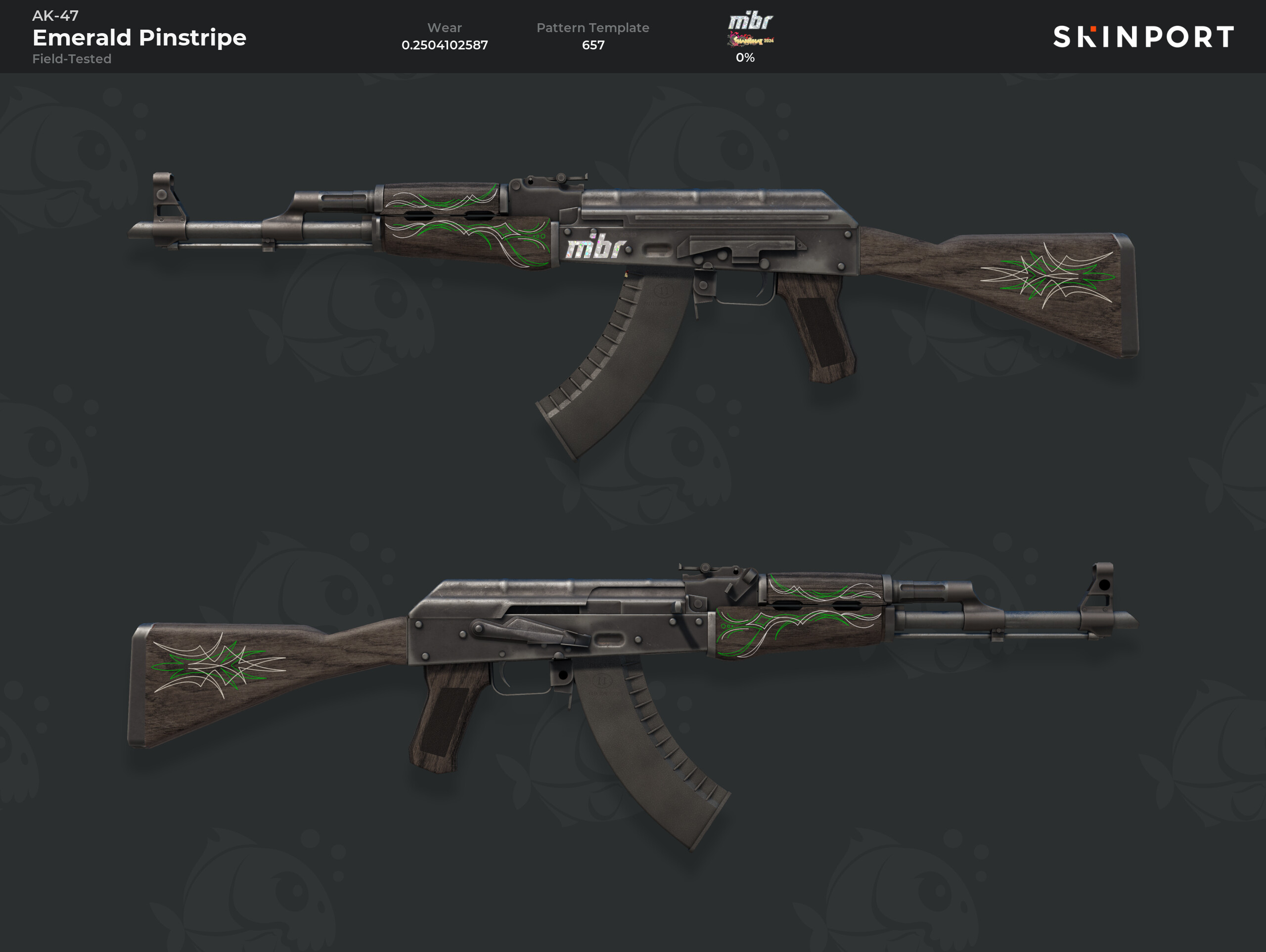Click the Field-Tested condition label
The height and width of the screenshot is (952, 1266).
click(72, 59)
